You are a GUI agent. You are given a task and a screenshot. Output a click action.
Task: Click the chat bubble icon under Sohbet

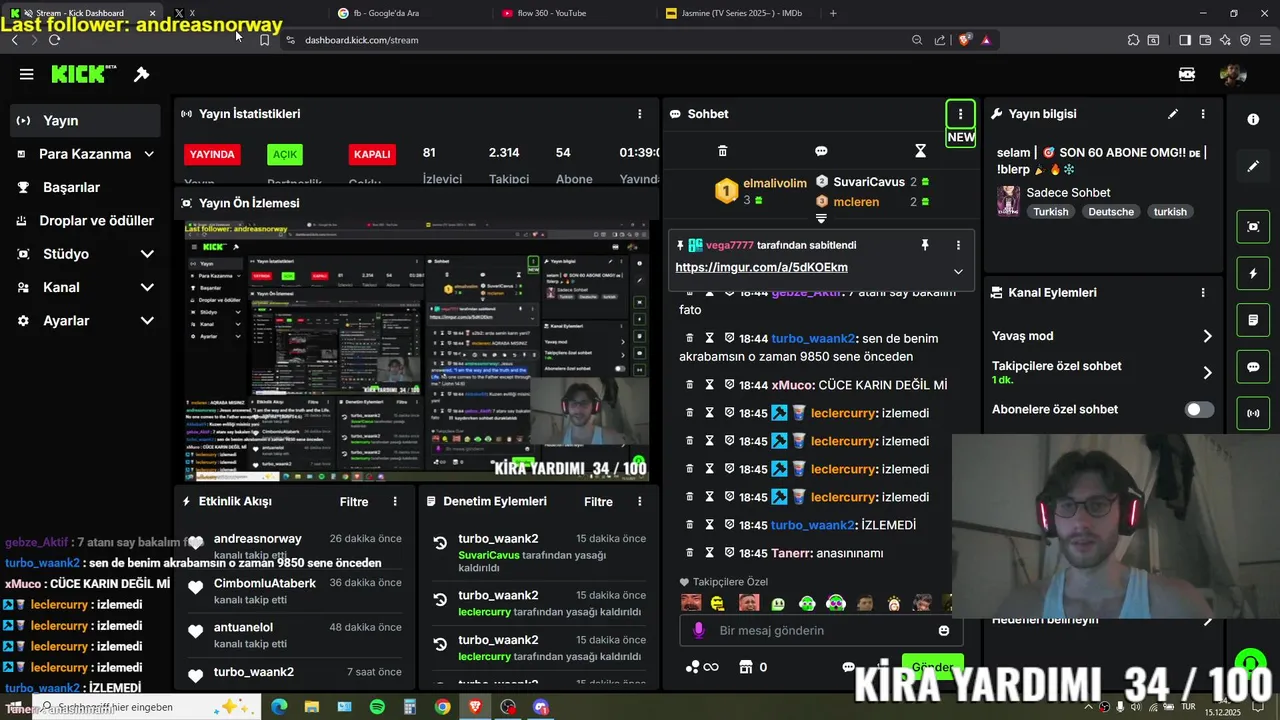tap(821, 151)
